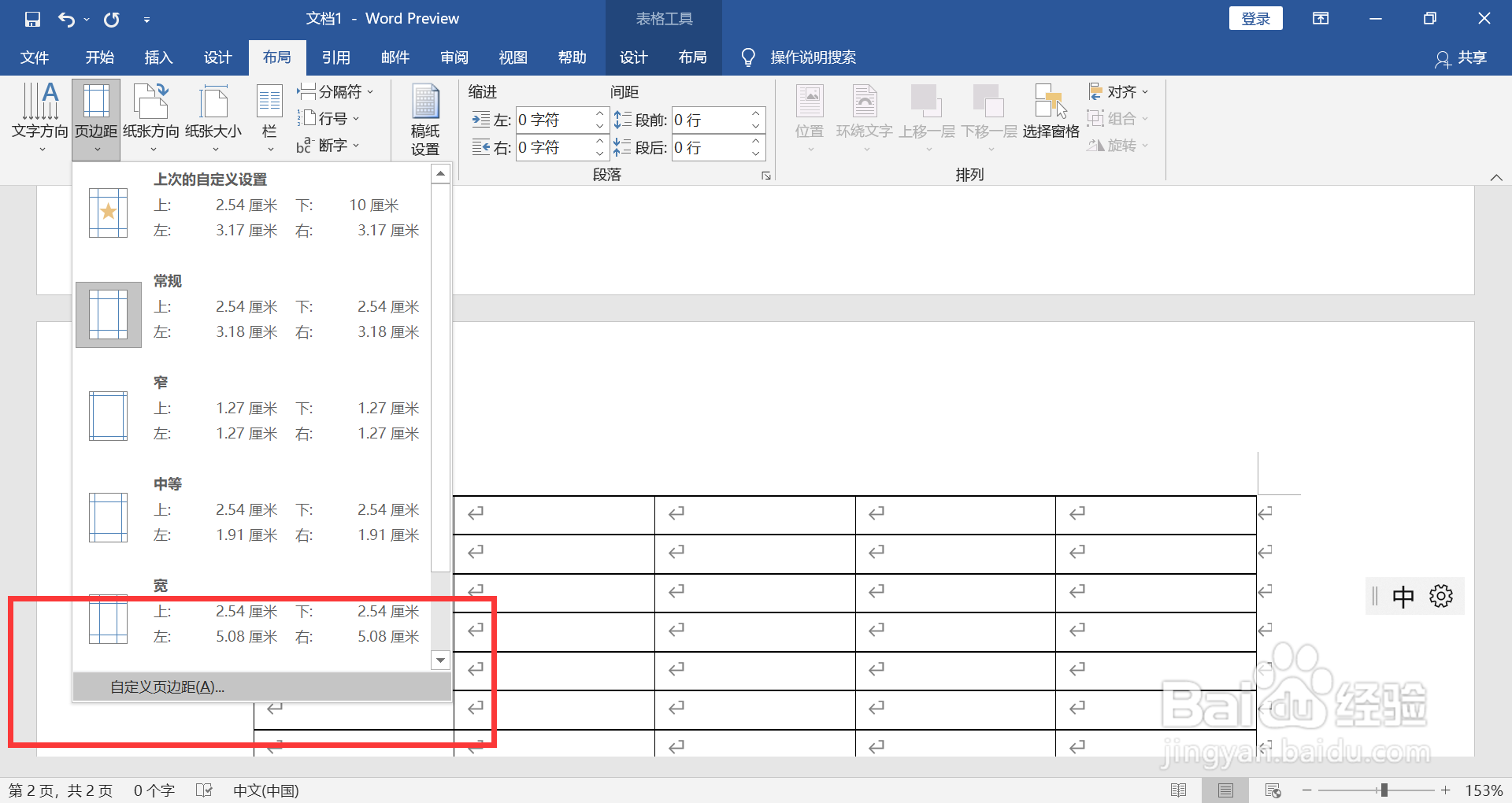
Task: Expand the 对齐 (align) dropdown
Action: coord(1144,91)
